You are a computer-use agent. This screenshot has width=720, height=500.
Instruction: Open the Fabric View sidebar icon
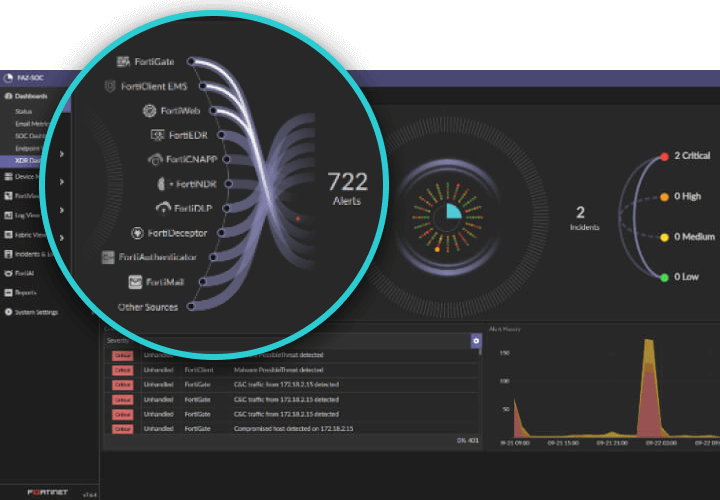(x=8, y=235)
